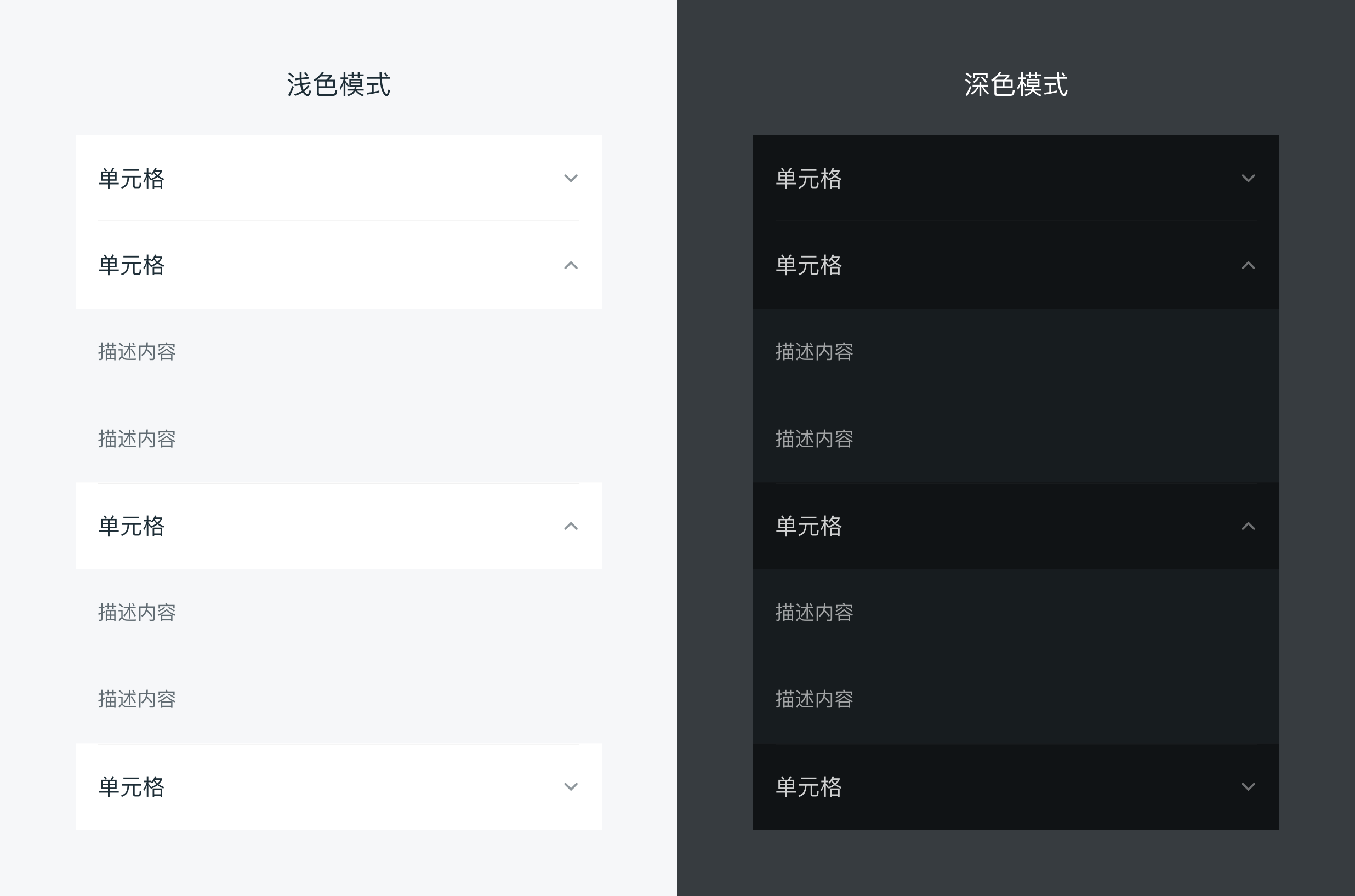Expand first dark-mode cell chevron
Image resolution: width=1355 pixels, height=896 pixels.
tap(1248, 178)
